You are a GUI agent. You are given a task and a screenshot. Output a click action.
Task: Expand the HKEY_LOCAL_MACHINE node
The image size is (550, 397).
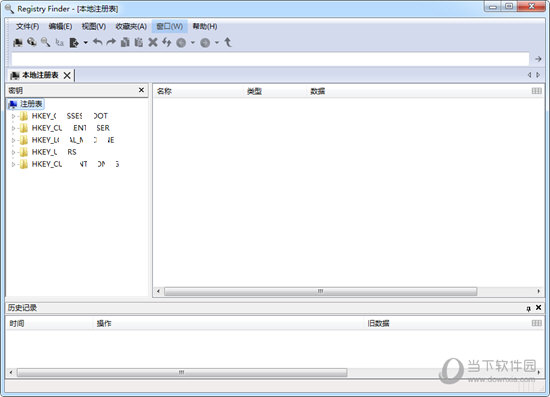[13, 140]
